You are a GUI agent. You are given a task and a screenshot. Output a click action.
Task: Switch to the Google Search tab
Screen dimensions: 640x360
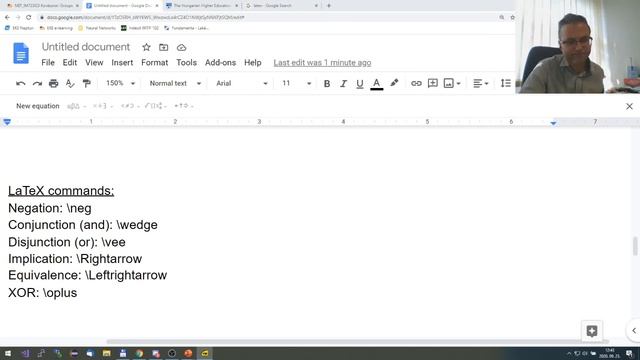coord(282,6)
